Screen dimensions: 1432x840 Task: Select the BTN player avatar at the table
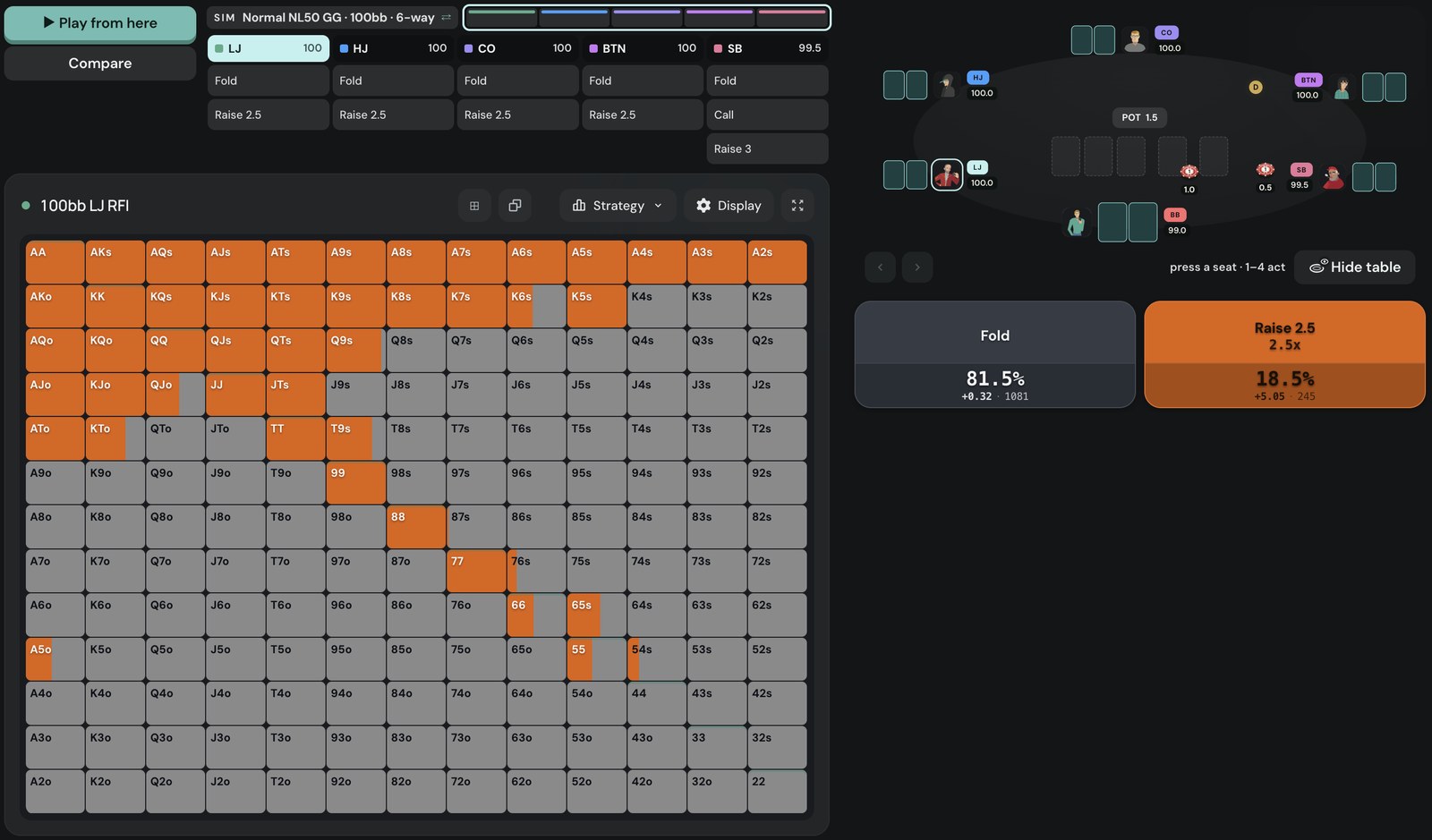pyautogui.click(x=1342, y=87)
